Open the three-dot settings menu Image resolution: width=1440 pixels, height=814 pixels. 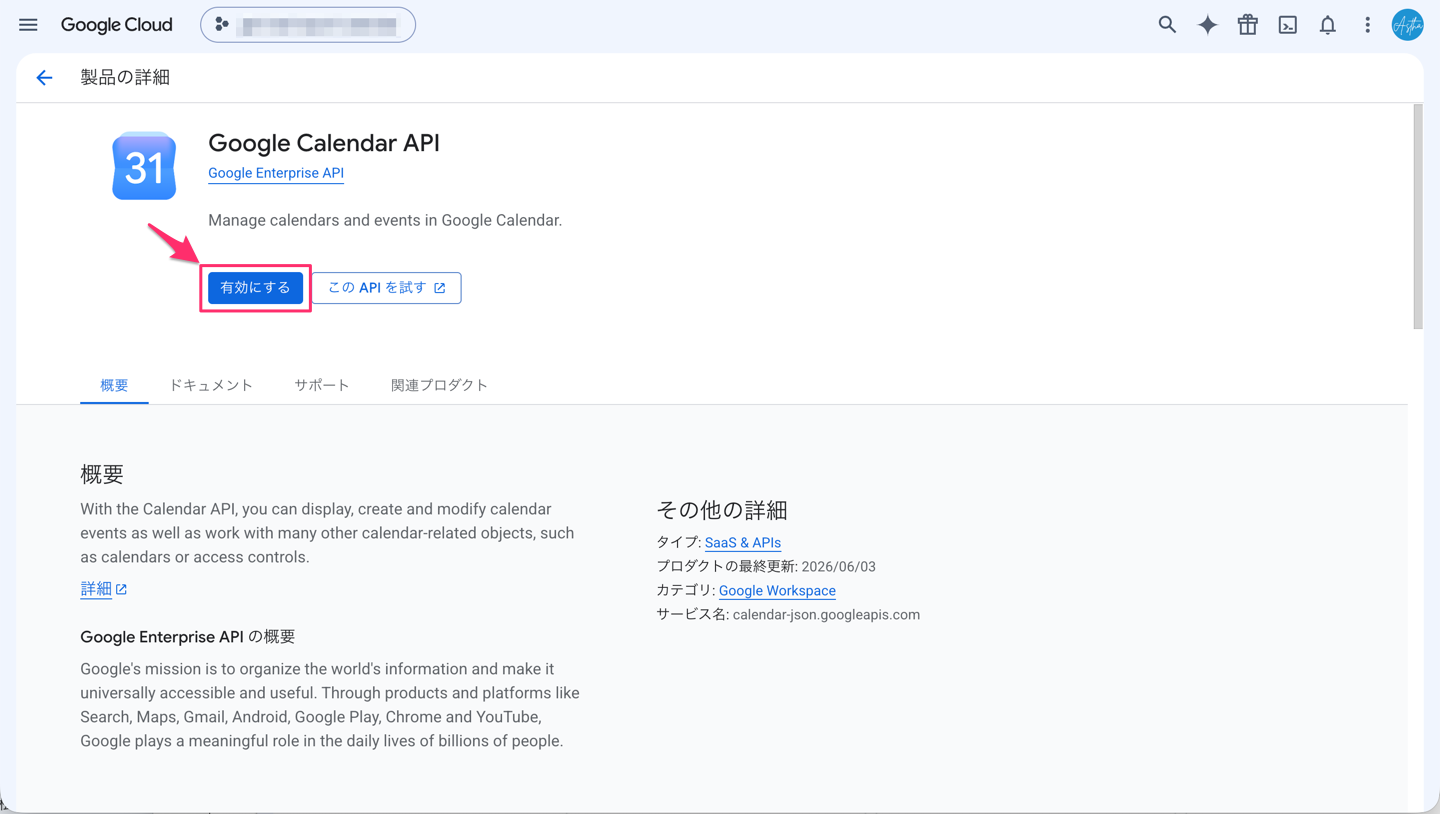(x=1368, y=25)
